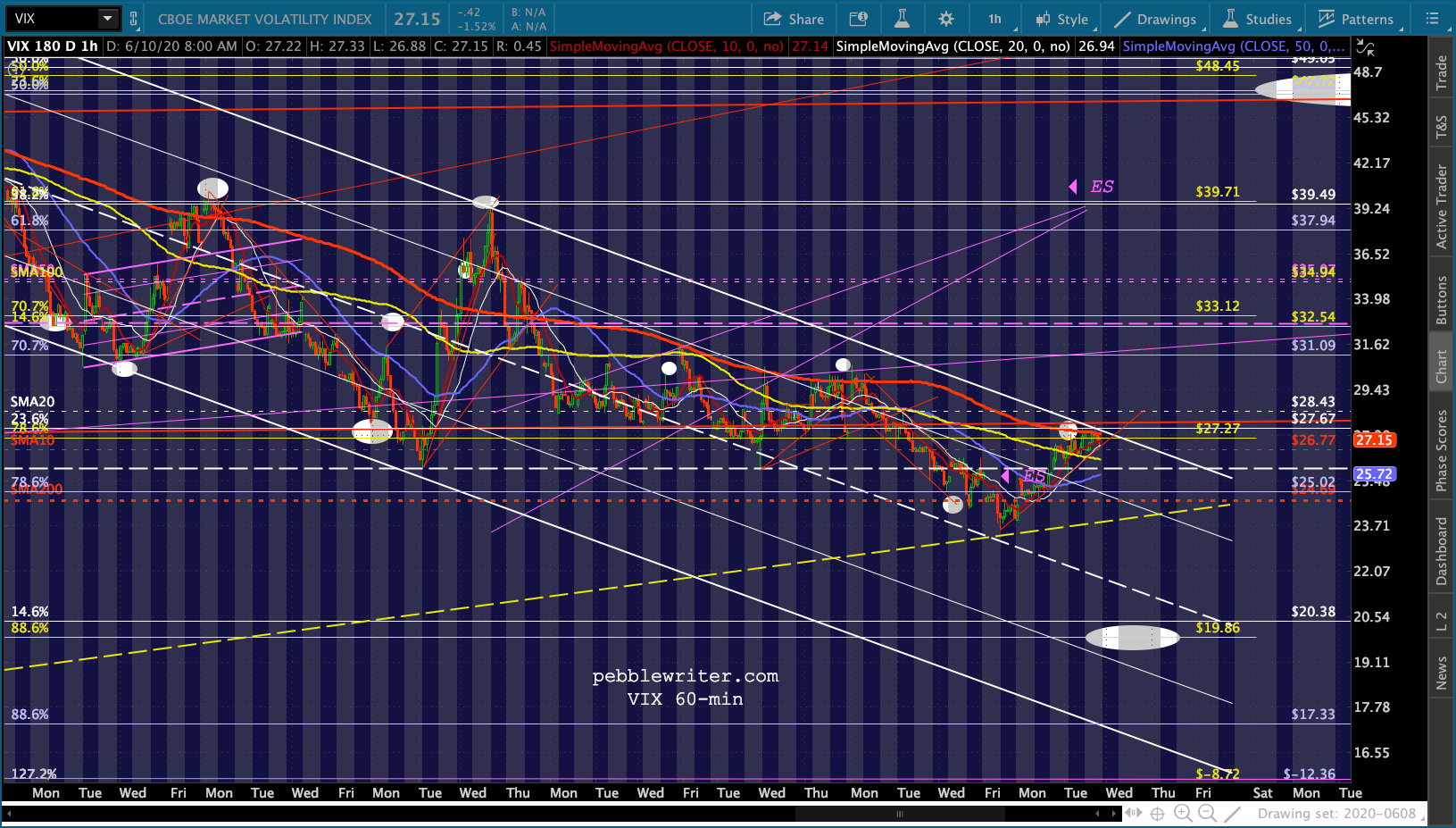This screenshot has height=828, width=1456.
Task: Select the line drawing tool icon
Action: [x=1233, y=813]
